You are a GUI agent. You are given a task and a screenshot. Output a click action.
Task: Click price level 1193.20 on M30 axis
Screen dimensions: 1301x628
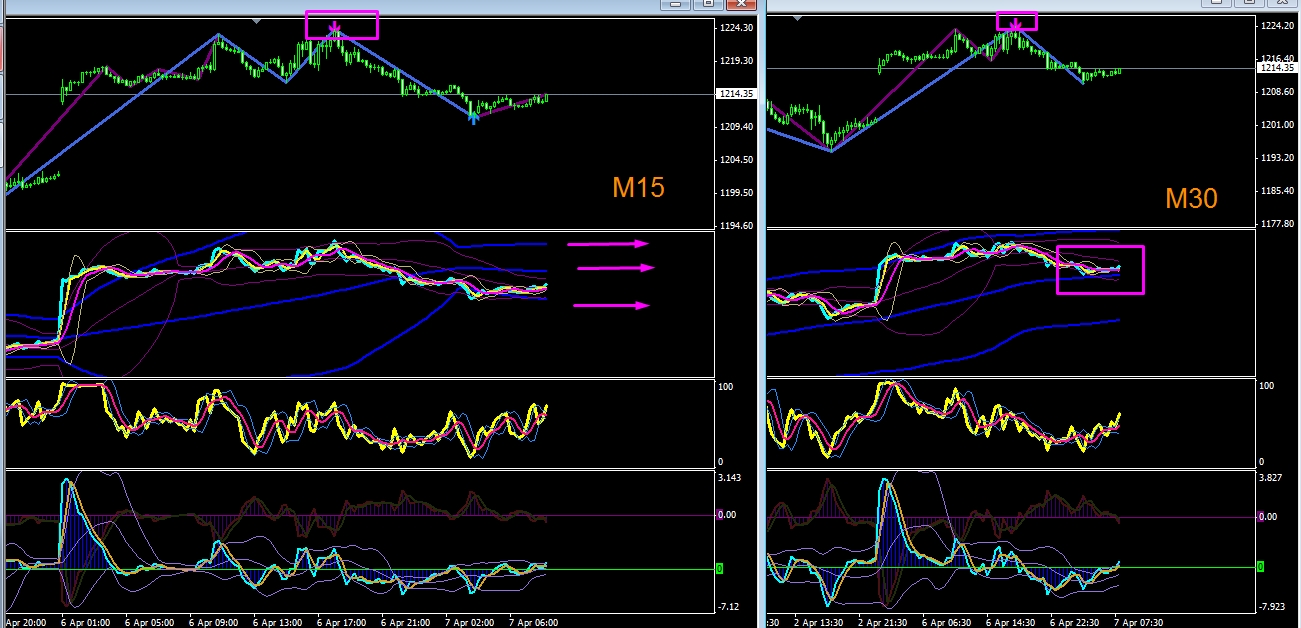1278,158
